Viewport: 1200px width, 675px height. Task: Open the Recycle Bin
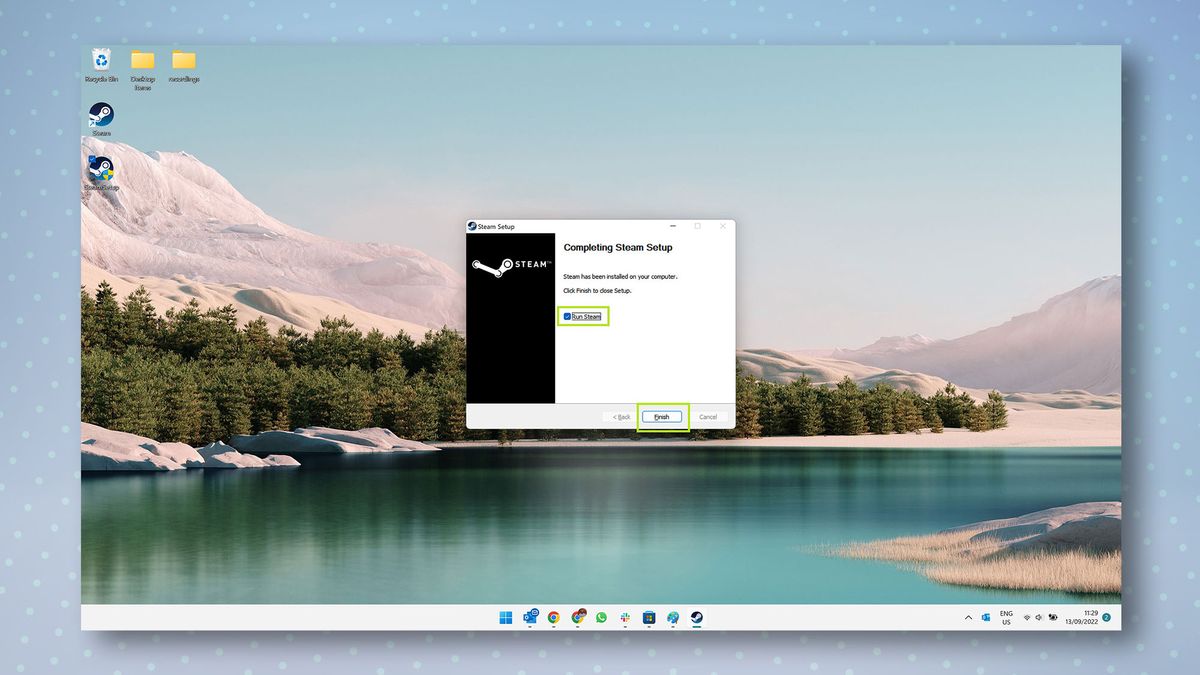[101, 62]
